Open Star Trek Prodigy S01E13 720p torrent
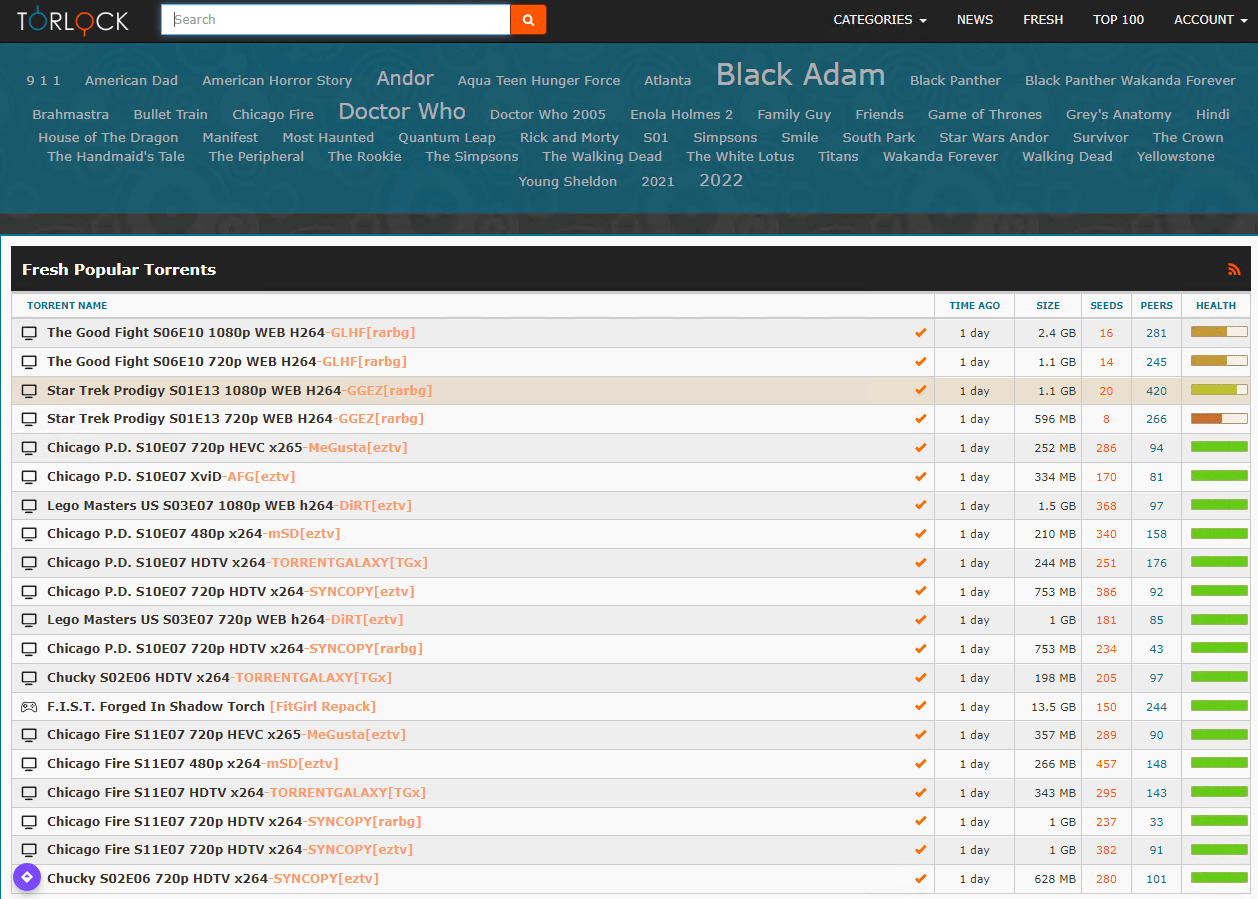 (235, 418)
